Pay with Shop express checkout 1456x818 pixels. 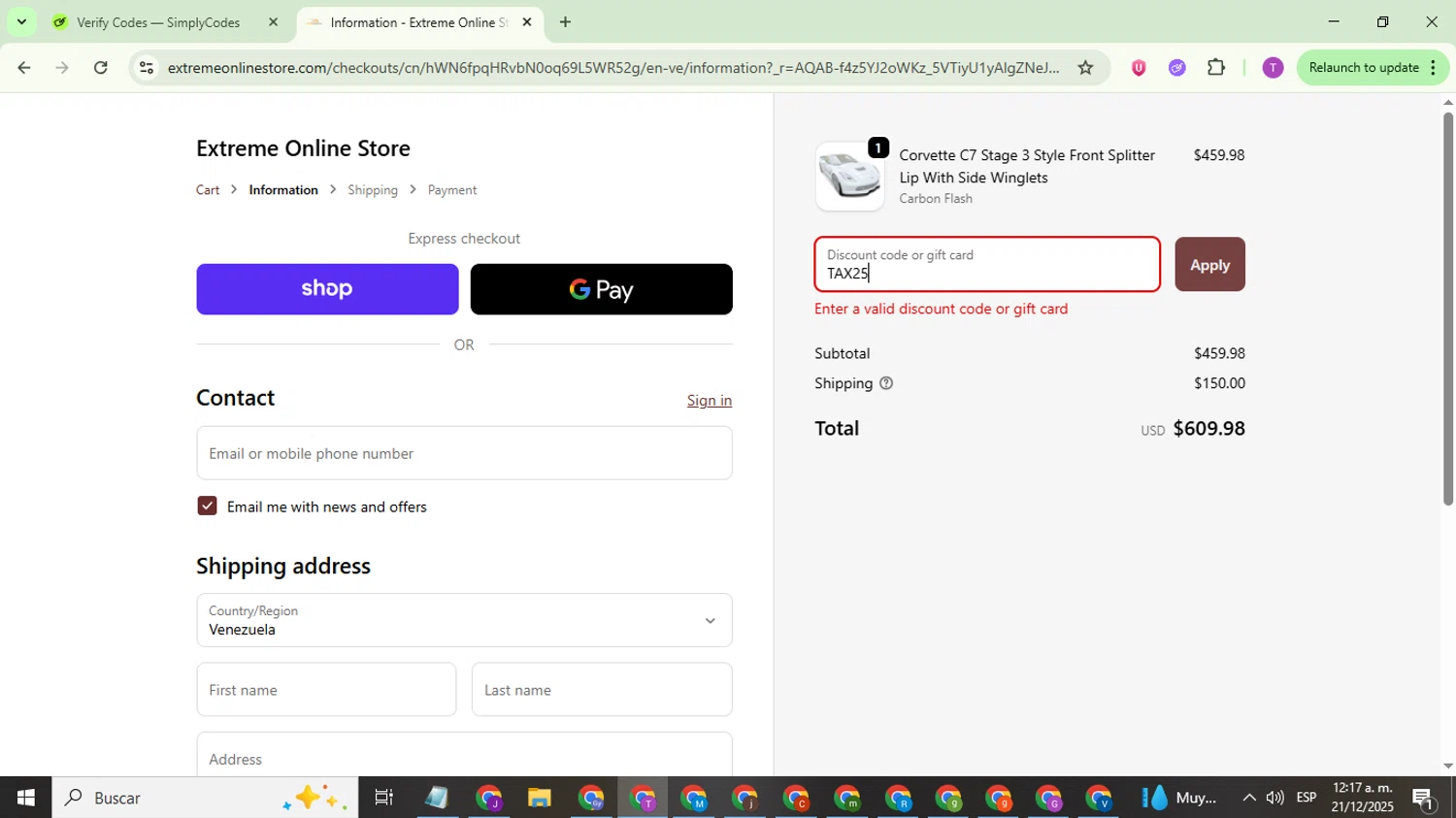point(327,289)
